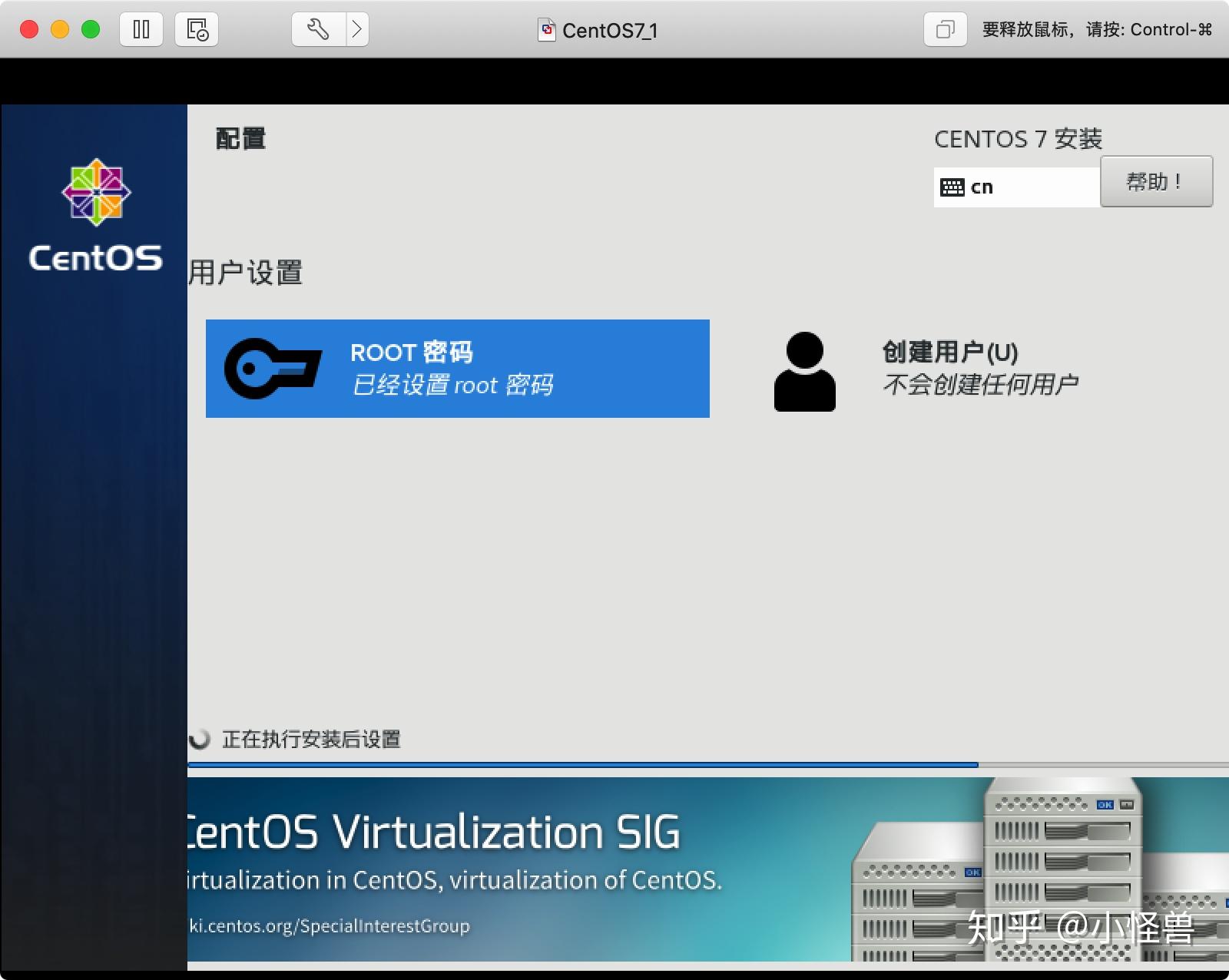This screenshot has height=980, width=1229.
Task: Click the CentOS logo in sidebar
Action: point(96,215)
